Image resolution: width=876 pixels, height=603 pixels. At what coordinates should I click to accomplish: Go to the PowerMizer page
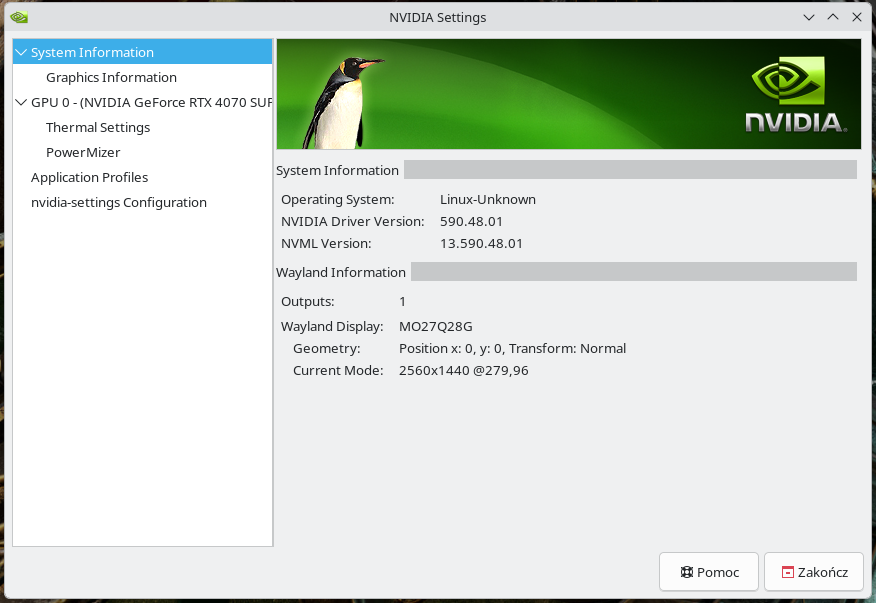coord(83,152)
